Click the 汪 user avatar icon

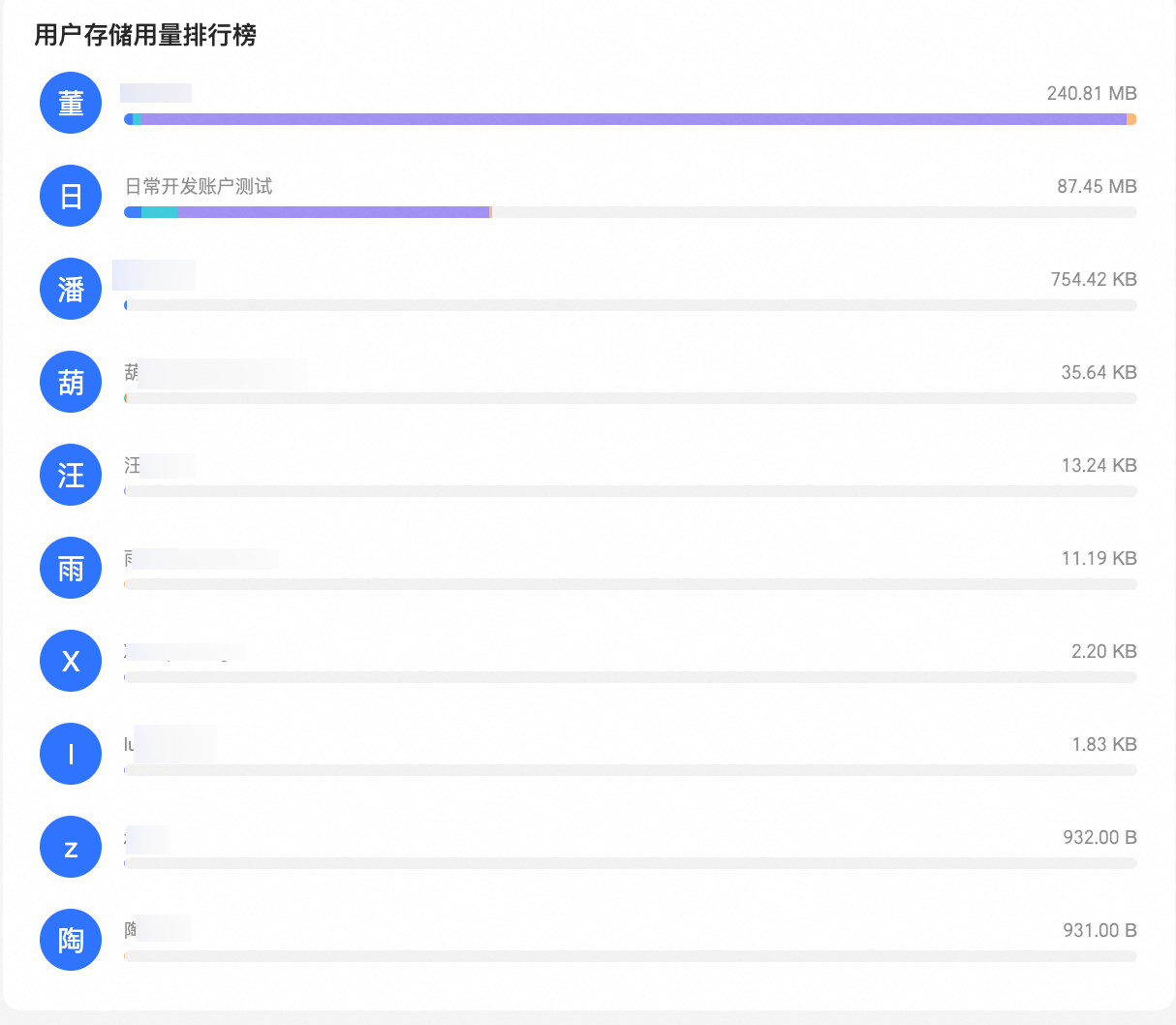click(71, 475)
